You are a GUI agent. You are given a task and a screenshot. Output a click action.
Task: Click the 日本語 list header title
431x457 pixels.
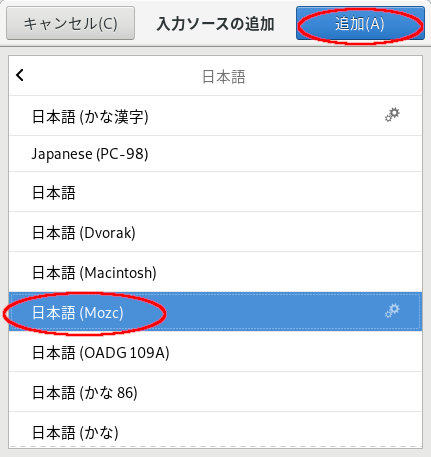(x=224, y=77)
